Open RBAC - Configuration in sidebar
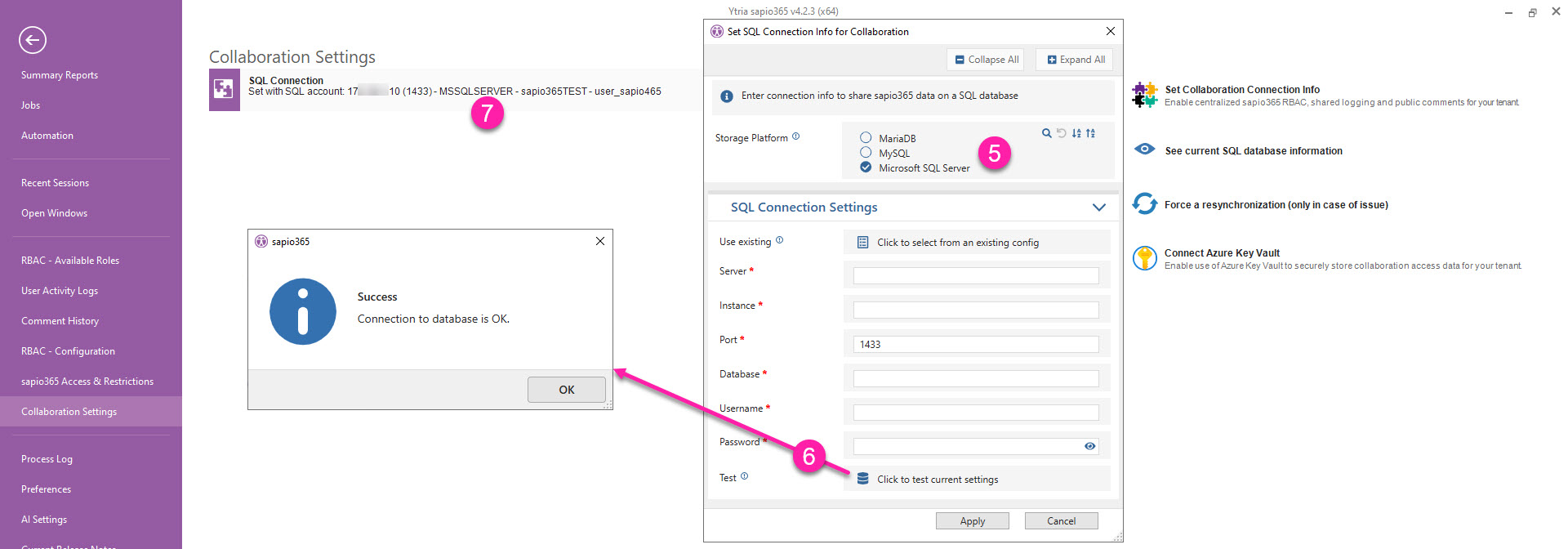 (69, 351)
